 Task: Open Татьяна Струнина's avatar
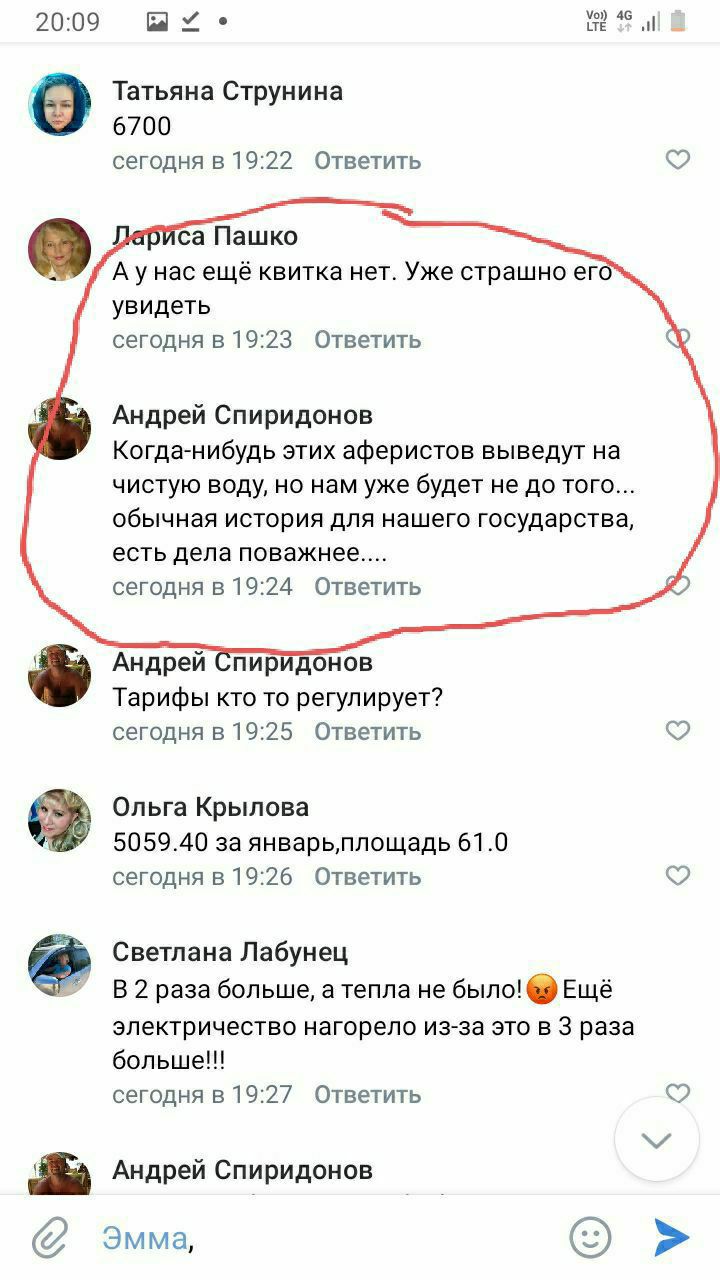(x=59, y=104)
